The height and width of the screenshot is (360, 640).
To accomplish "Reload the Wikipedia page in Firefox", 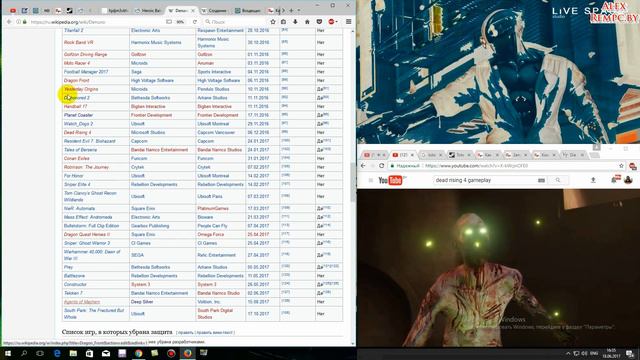I will (195, 22).
